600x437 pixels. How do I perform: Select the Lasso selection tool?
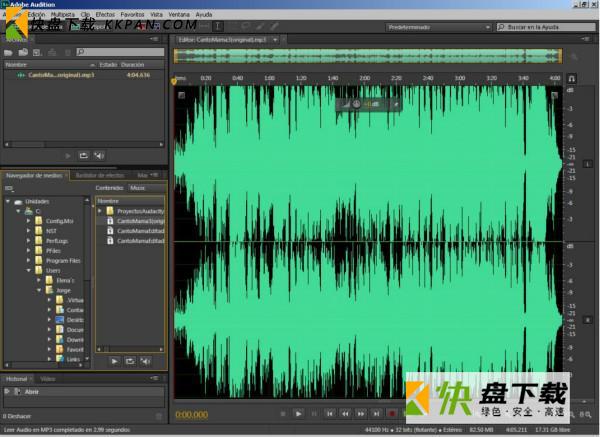(x=246, y=26)
